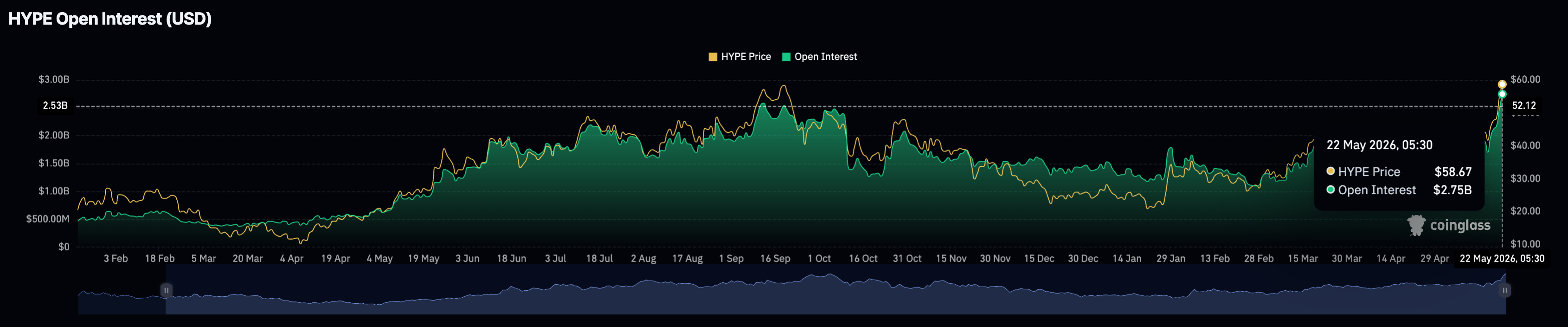The width and height of the screenshot is (1568, 327).
Task: Click the 4 Apr date label
Action: coord(292,259)
